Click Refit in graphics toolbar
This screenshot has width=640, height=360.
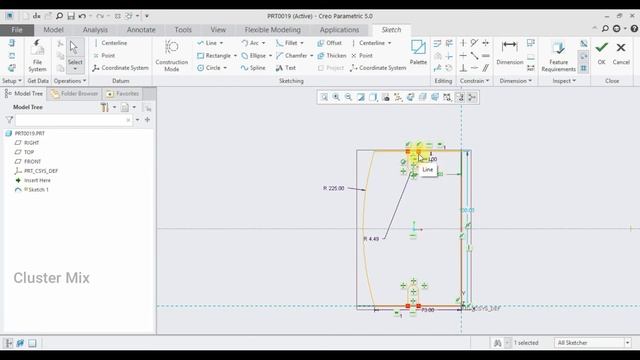click(324, 97)
